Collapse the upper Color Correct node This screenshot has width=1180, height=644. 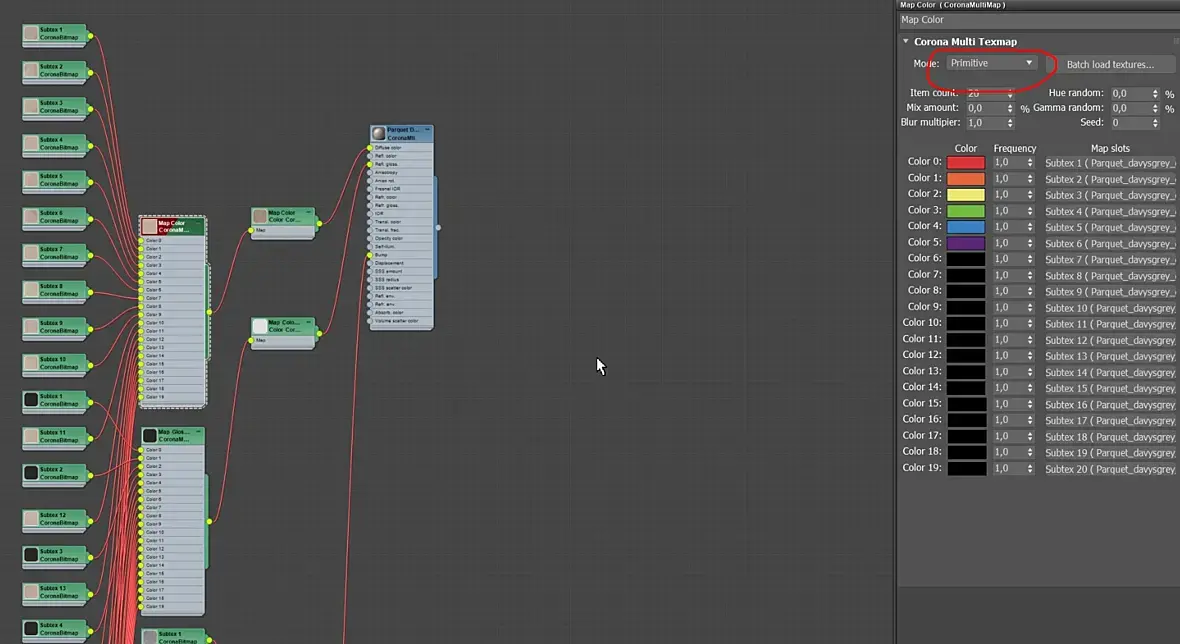[x=309, y=212]
